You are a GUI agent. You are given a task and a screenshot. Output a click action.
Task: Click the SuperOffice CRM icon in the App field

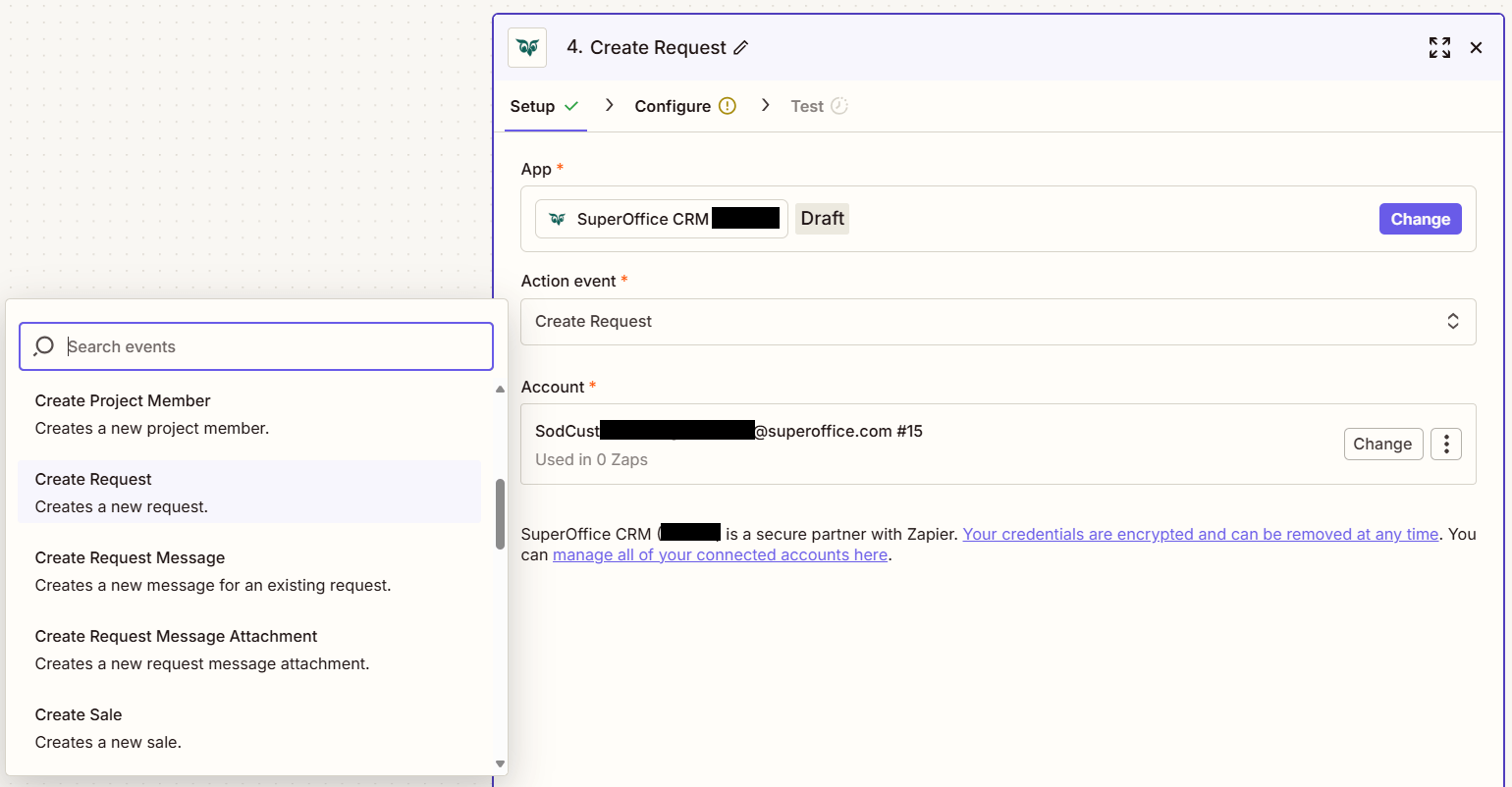[x=557, y=218]
